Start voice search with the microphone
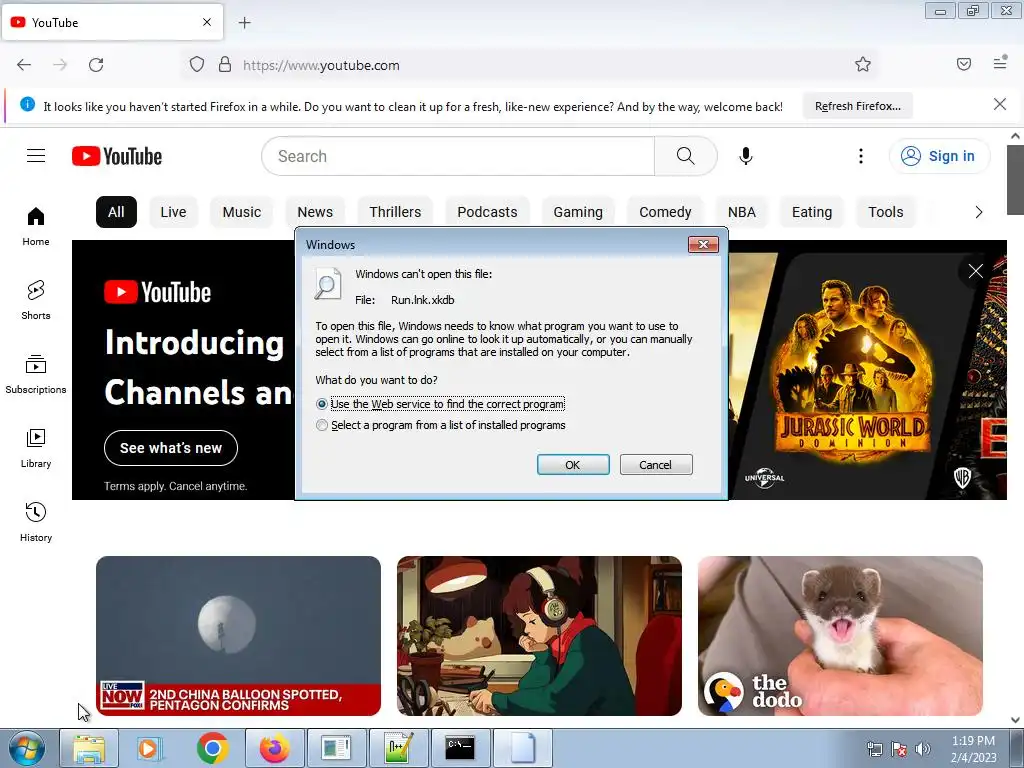This screenshot has height=768, width=1024. pyautogui.click(x=746, y=156)
